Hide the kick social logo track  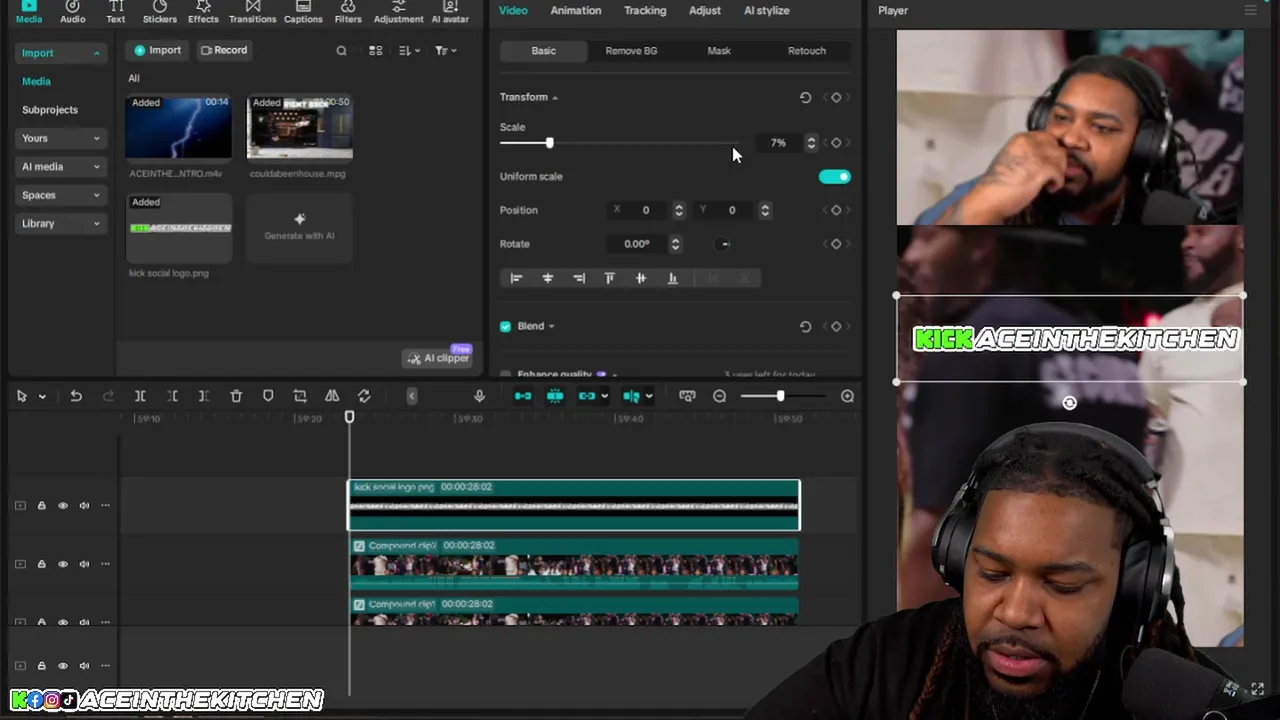(62, 505)
